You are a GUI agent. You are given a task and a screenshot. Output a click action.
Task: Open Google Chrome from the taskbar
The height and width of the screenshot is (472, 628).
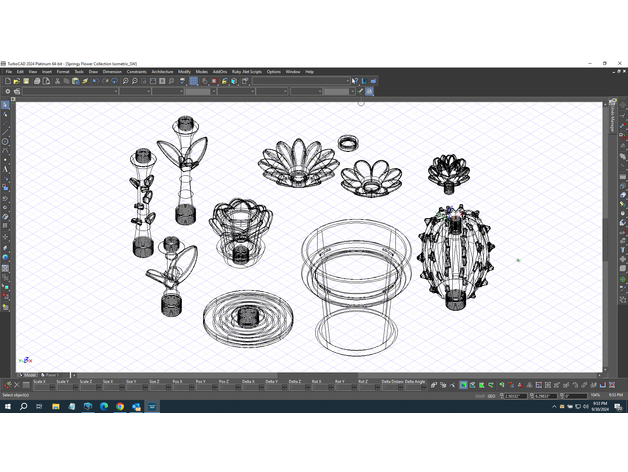tap(120, 407)
